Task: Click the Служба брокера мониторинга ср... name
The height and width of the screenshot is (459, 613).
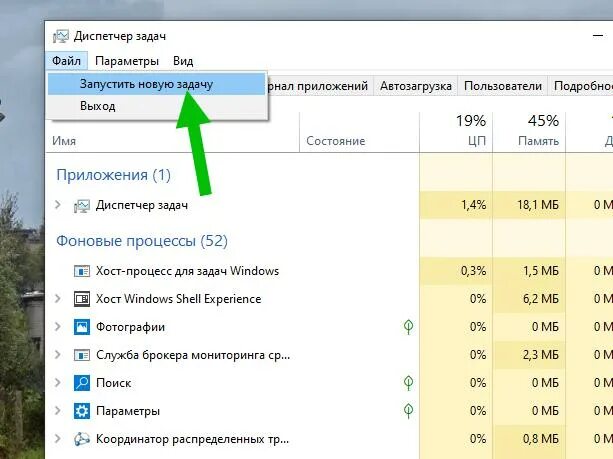Action: pyautogui.click(x=193, y=355)
